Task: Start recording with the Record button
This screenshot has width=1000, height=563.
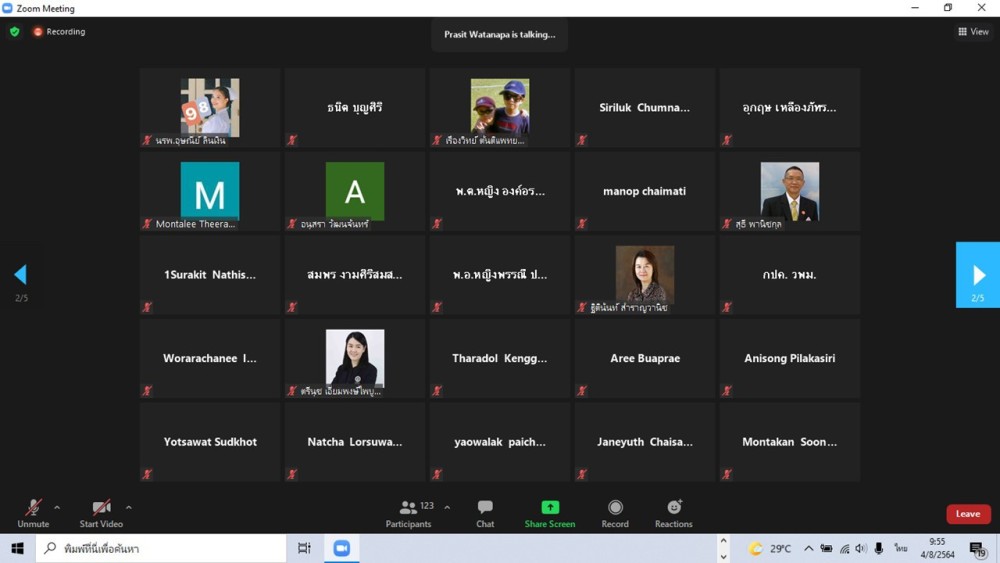Action: coord(615,513)
